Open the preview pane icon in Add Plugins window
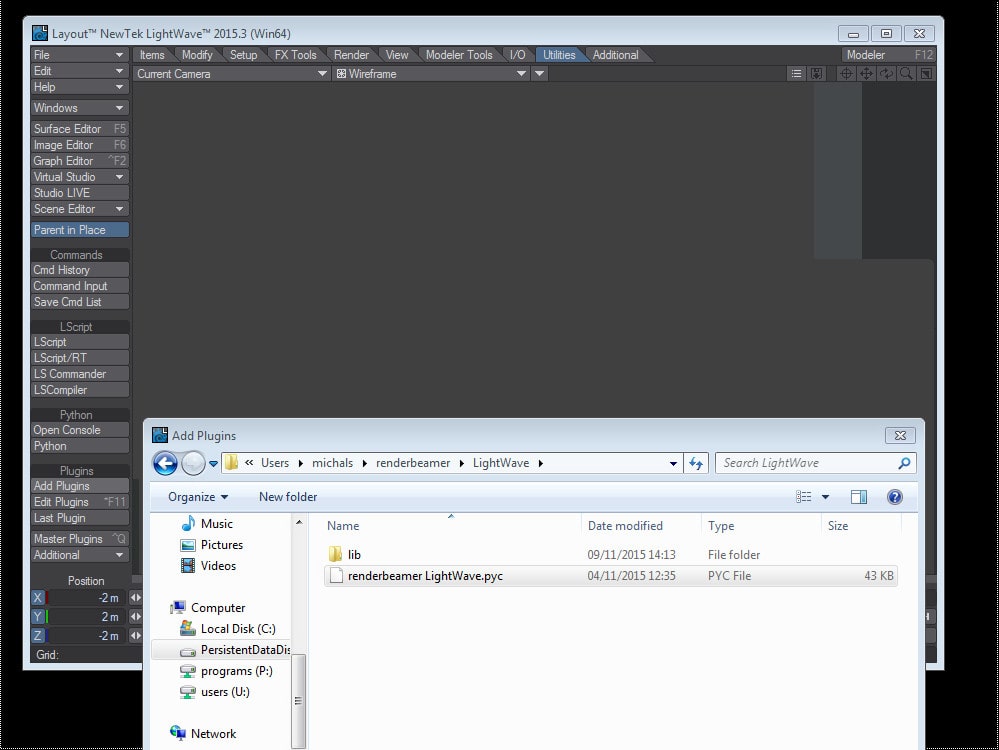The height and width of the screenshot is (750, 999). pyautogui.click(x=858, y=496)
